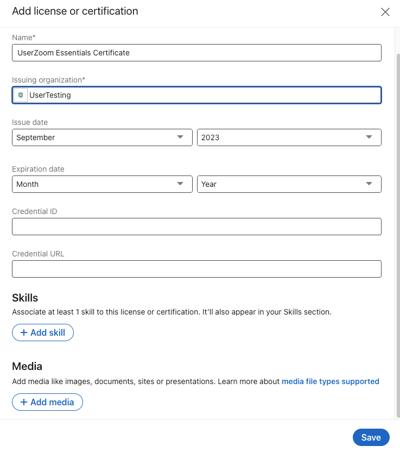The image size is (400, 452).
Task: Click the arrow of the expiration Month dropdown
Action: (180, 184)
